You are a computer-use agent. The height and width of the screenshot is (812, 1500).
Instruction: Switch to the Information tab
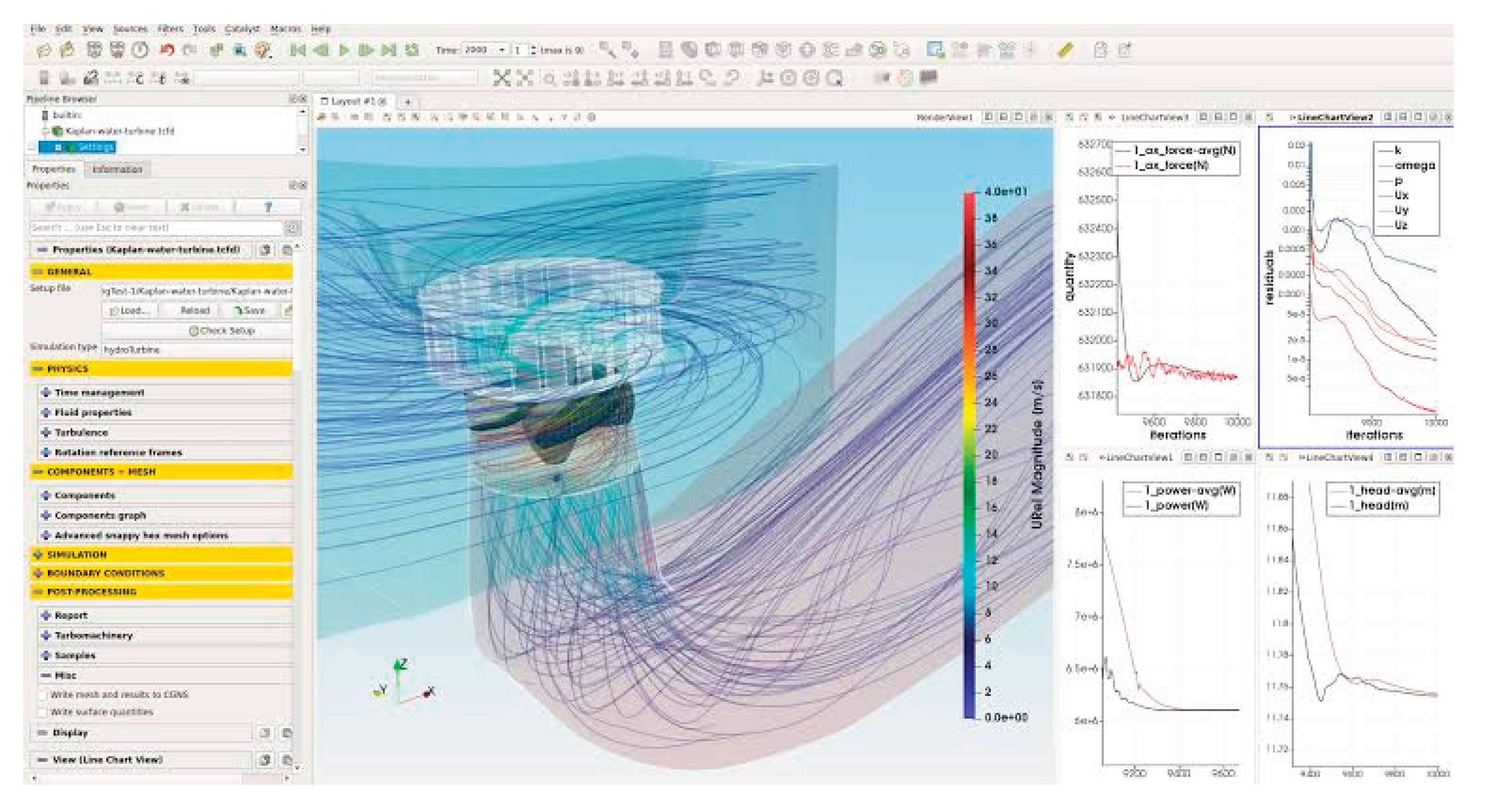pyautogui.click(x=117, y=170)
